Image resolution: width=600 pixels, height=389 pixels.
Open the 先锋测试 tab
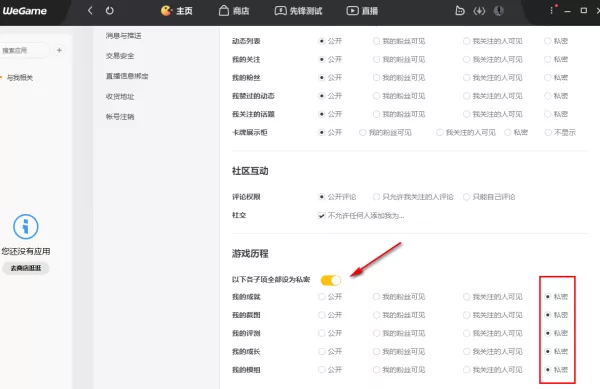(x=298, y=11)
